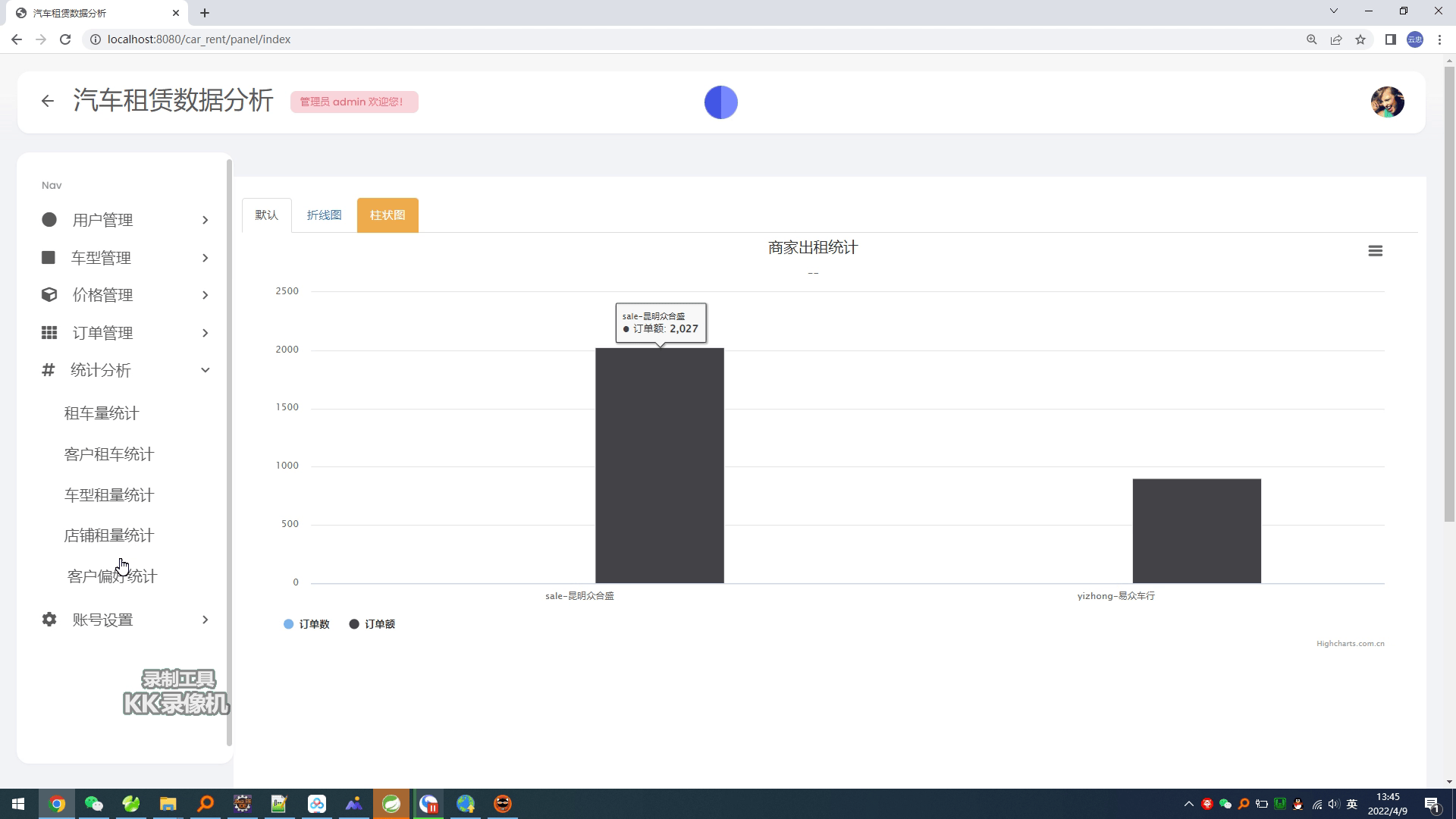Expand the 订单管理 chevron

pyautogui.click(x=205, y=333)
